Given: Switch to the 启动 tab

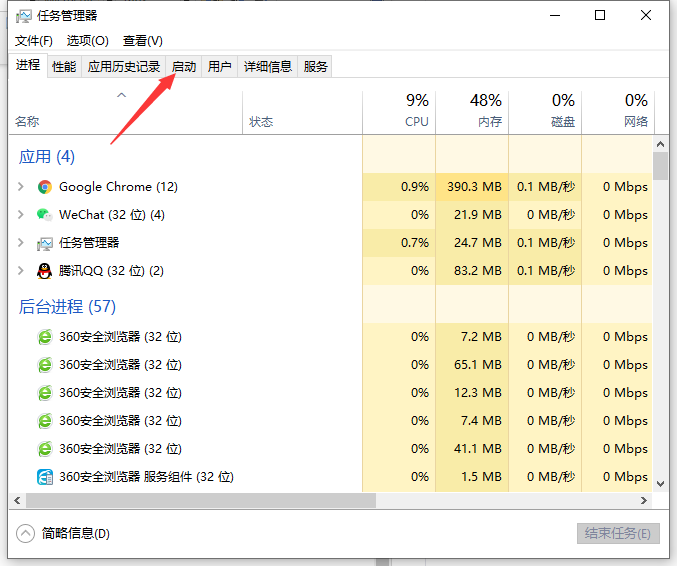Looking at the screenshot, I should [184, 67].
